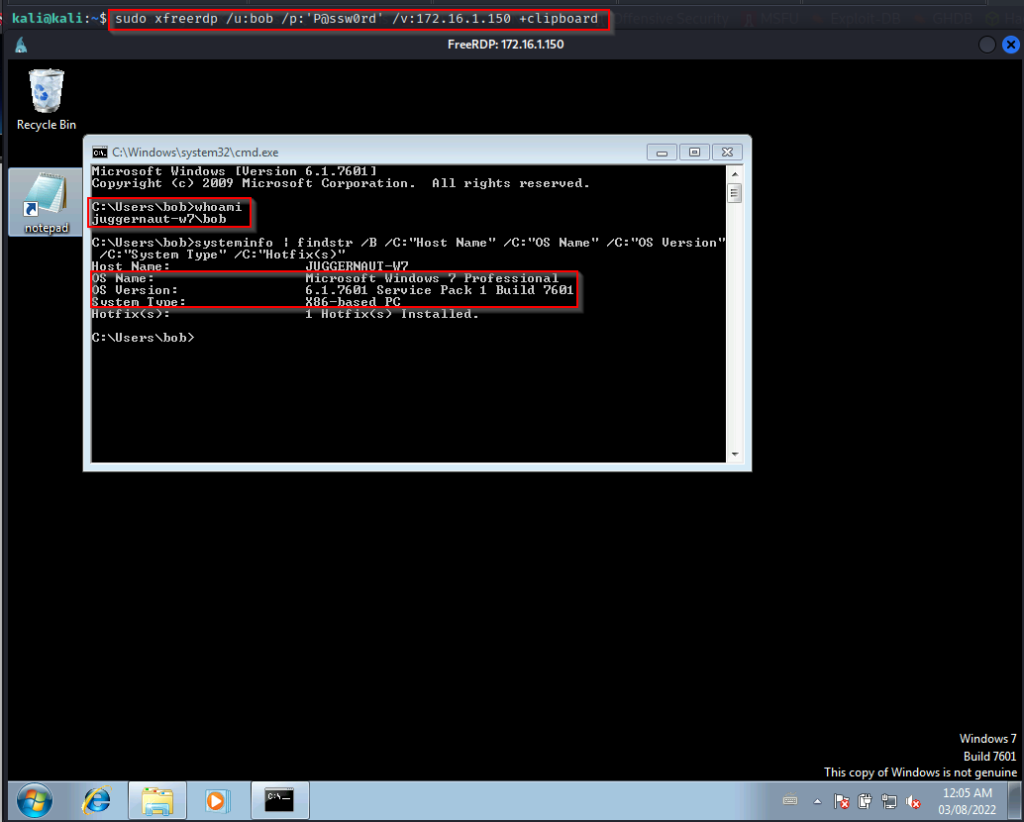Launch Internet Explorer from the taskbar

(x=97, y=800)
